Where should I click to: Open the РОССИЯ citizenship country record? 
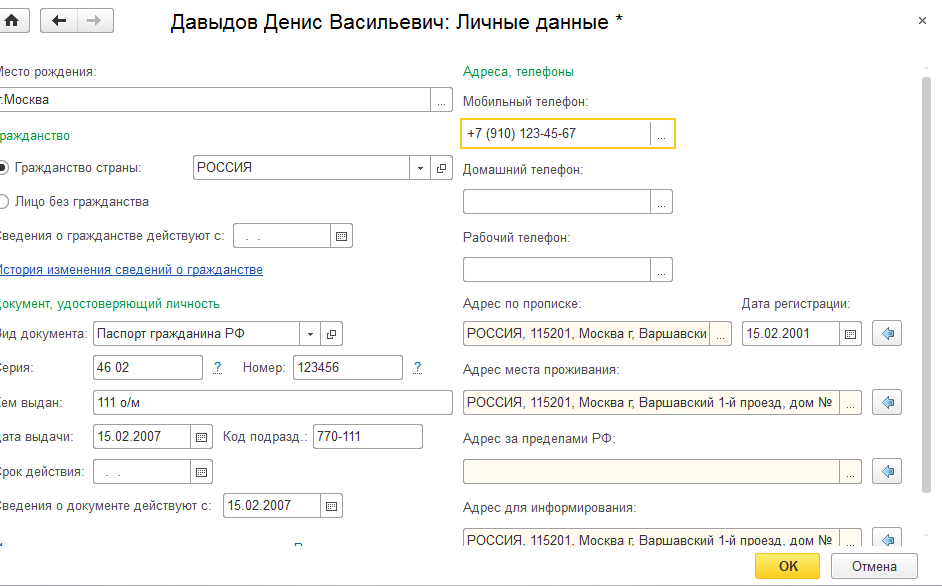[443, 169]
